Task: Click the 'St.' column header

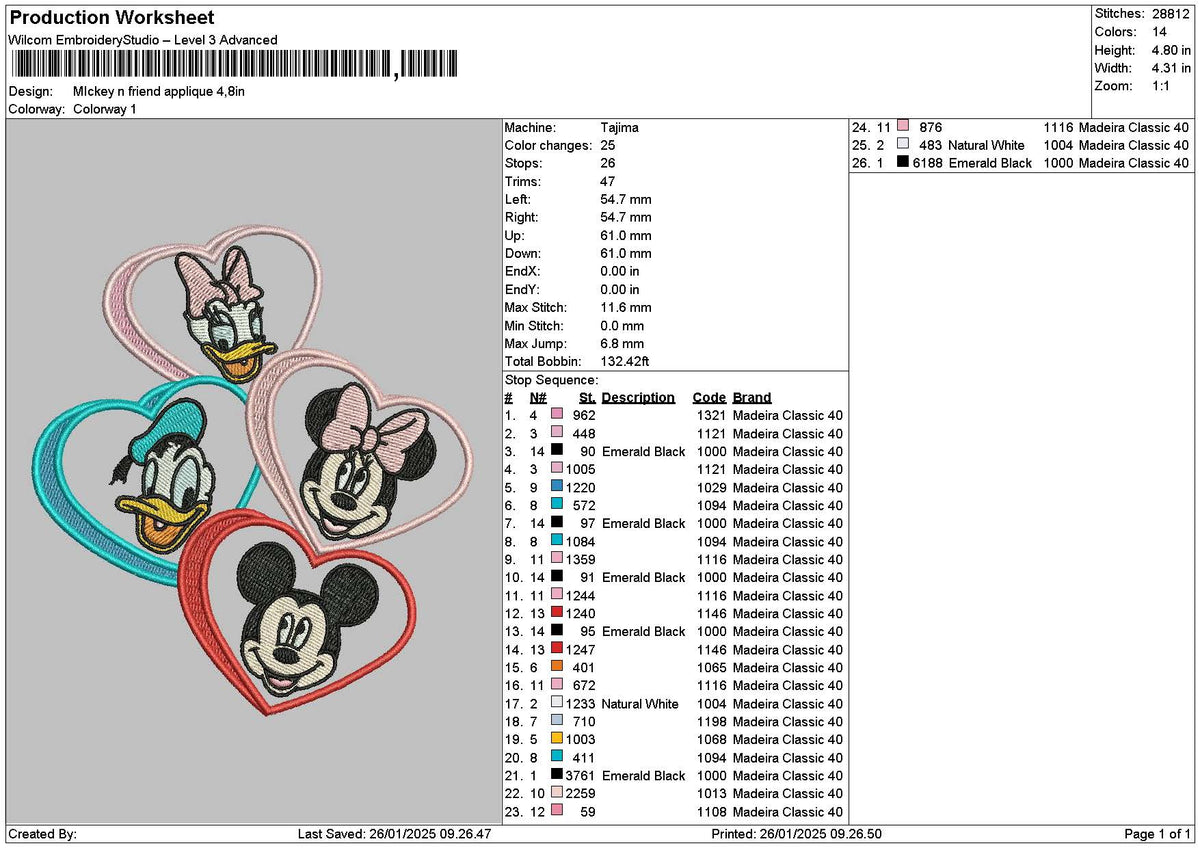Action: [x=587, y=397]
